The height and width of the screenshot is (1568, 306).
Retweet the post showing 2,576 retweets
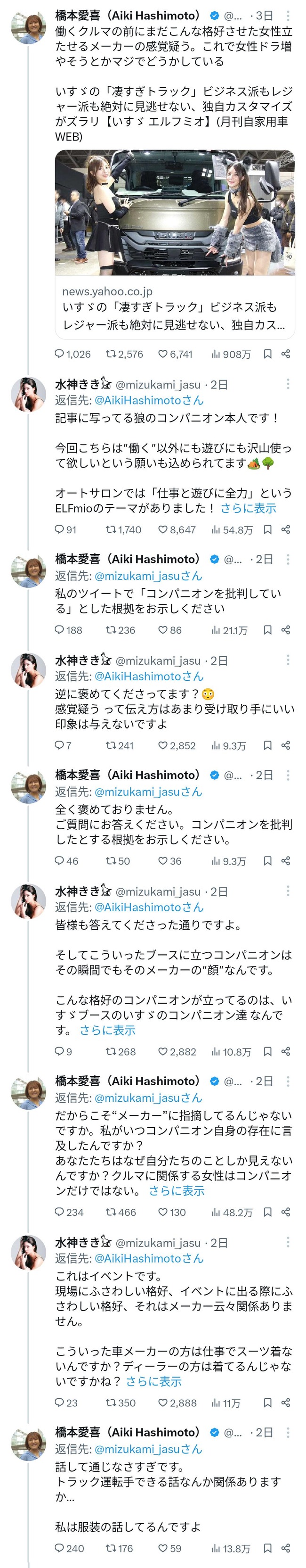pyautogui.click(x=111, y=354)
